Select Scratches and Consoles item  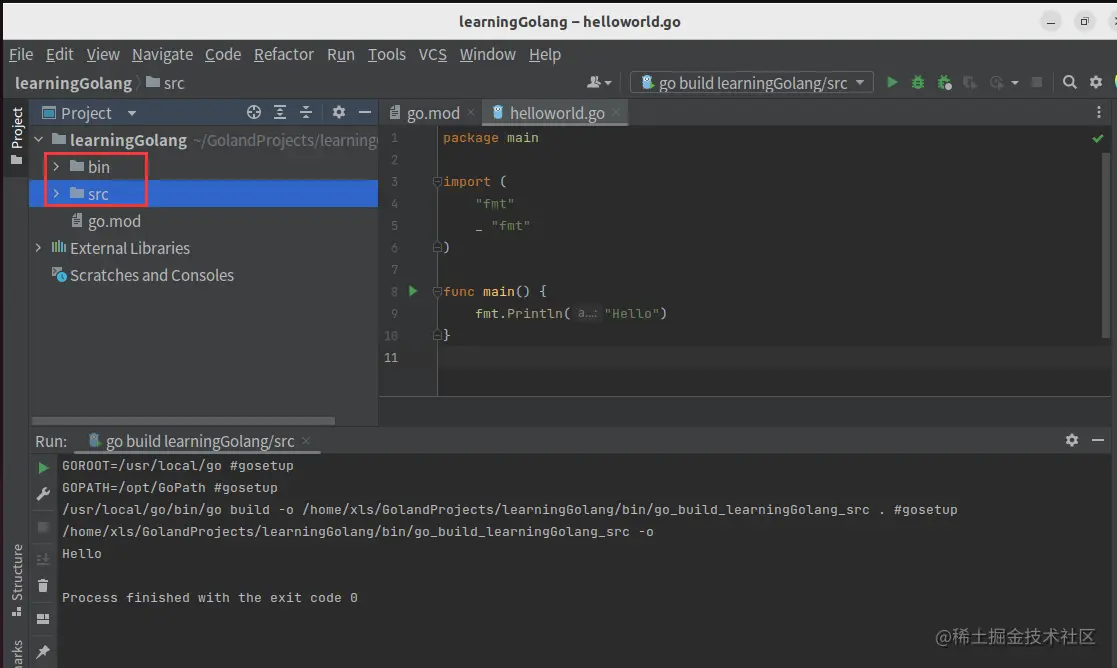coord(142,275)
